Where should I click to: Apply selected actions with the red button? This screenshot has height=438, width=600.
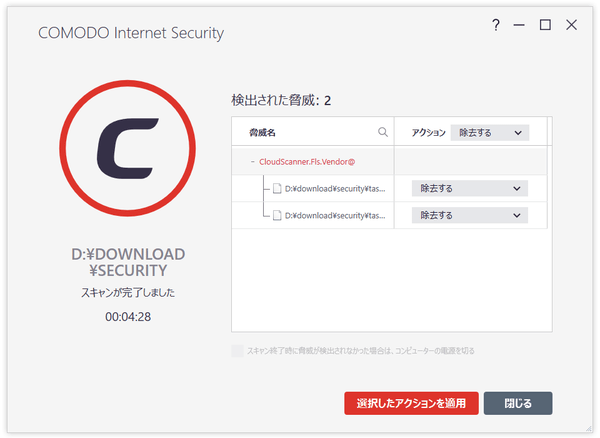tap(411, 403)
